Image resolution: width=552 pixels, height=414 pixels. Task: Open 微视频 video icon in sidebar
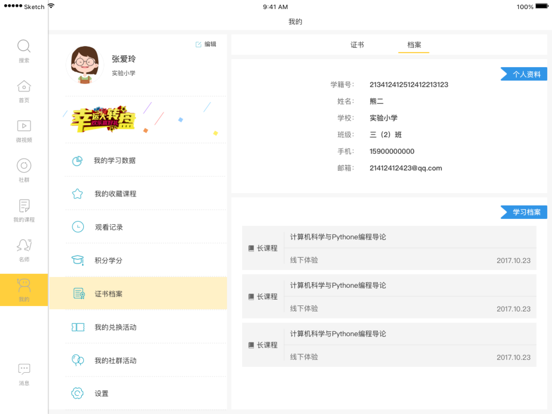24,126
